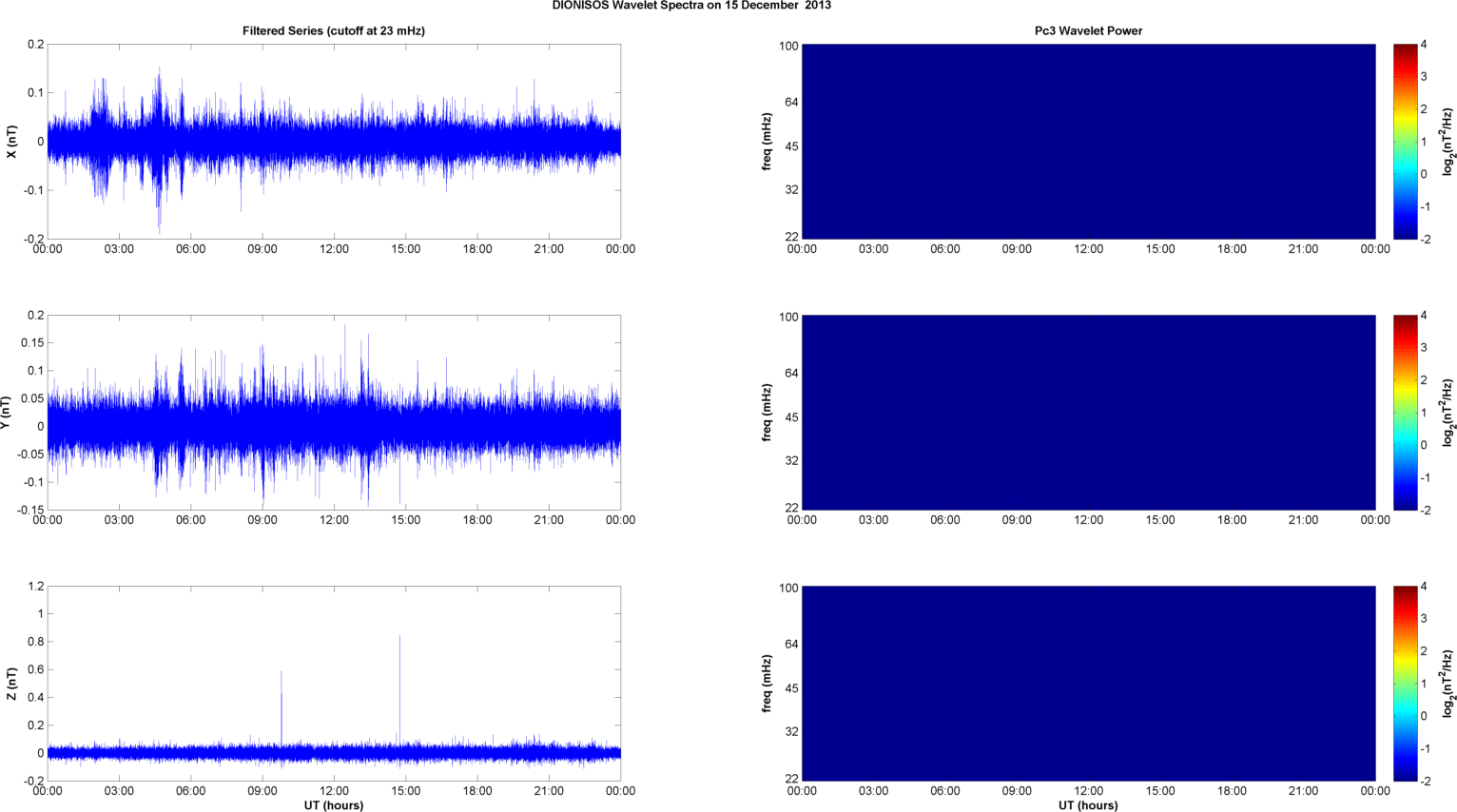This screenshot has width=1457, height=812.
Task: Click the Z component wavelet power spectrogram
Action: [x=1088, y=684]
